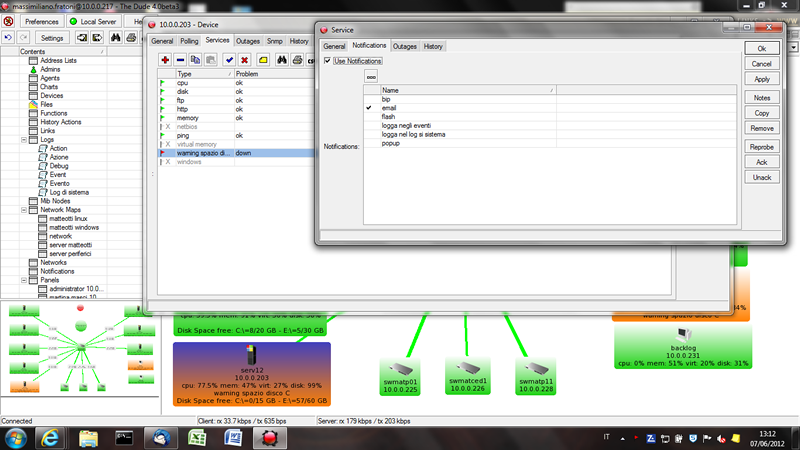Click the serv12 device icon on map
Screen dimensions: 800x450
(251, 355)
